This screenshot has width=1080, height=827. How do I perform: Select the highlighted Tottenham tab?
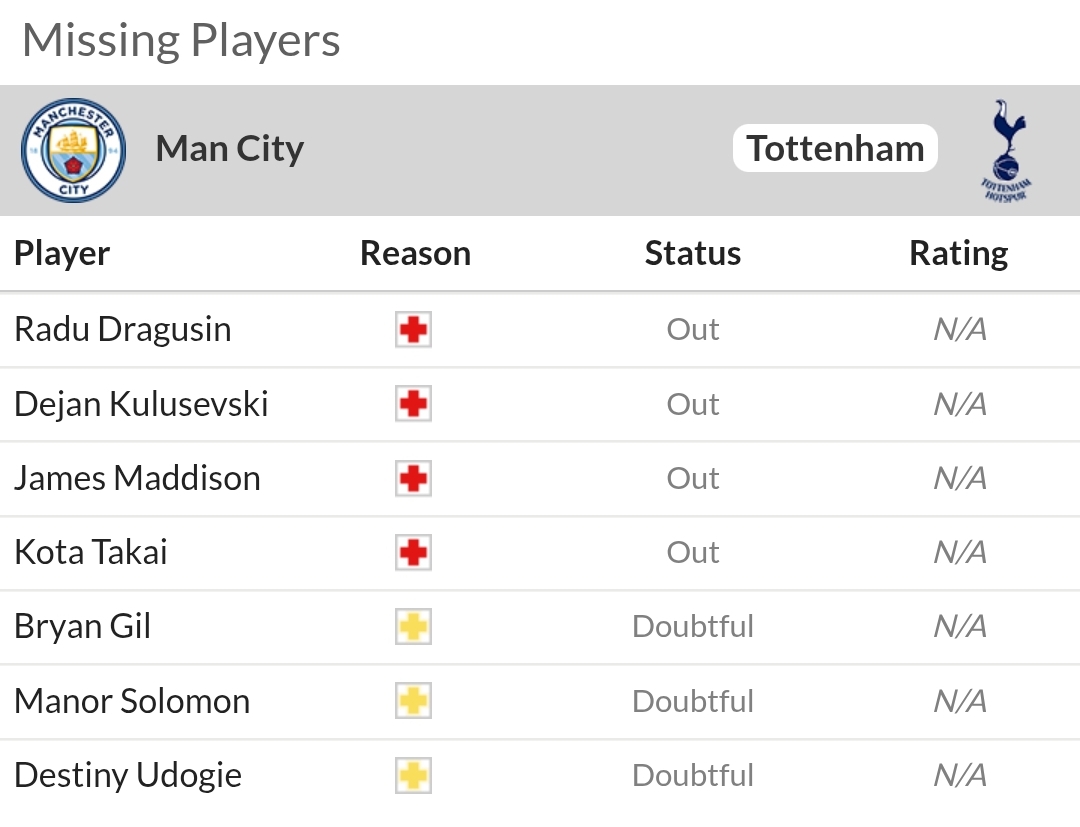835,149
